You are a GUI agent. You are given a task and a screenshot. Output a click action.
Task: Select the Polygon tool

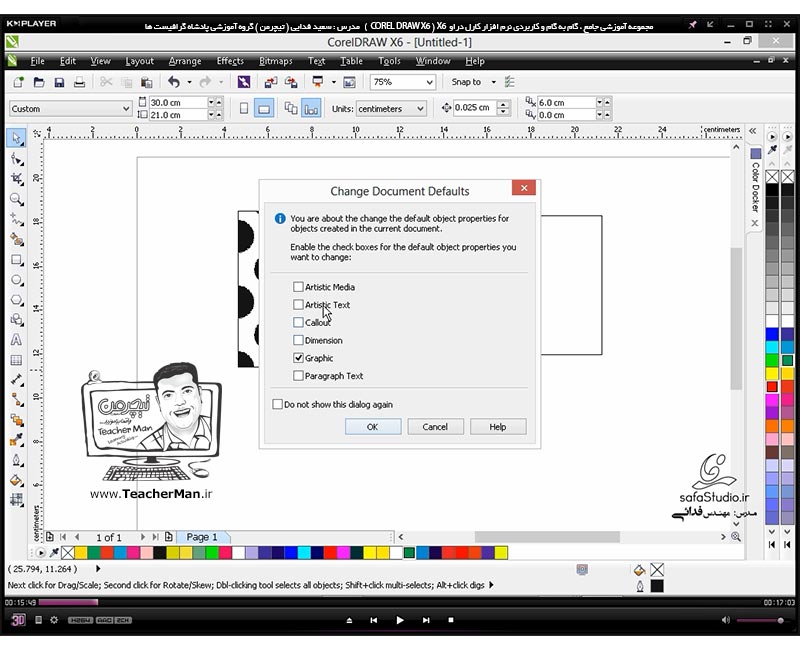pos(17,300)
